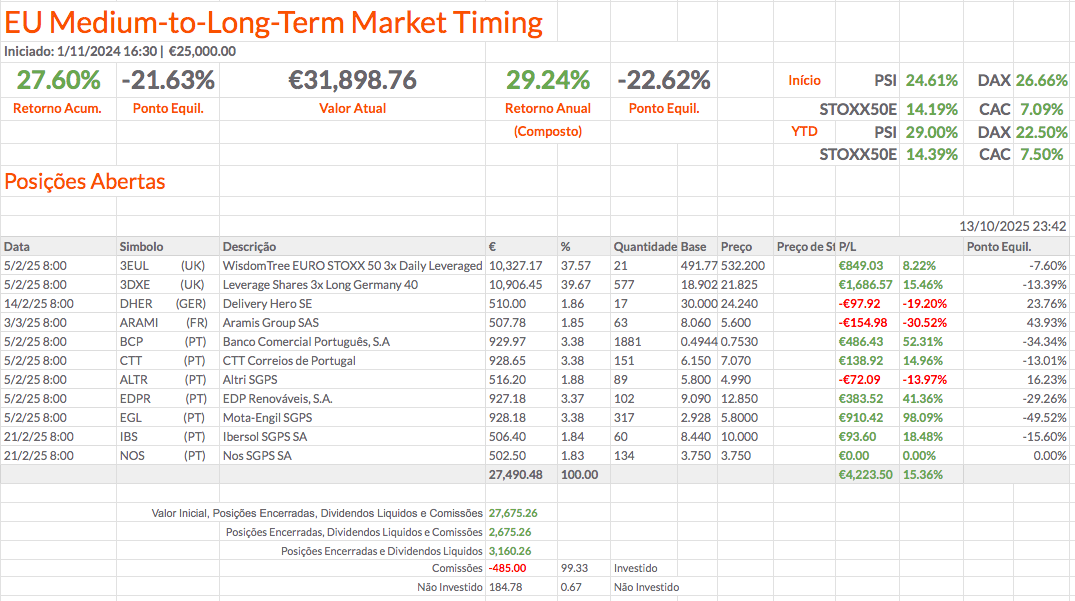Click the 13/10/2025 23:42 timestamp cell
The height and width of the screenshot is (601, 1075).
pos(1012,226)
